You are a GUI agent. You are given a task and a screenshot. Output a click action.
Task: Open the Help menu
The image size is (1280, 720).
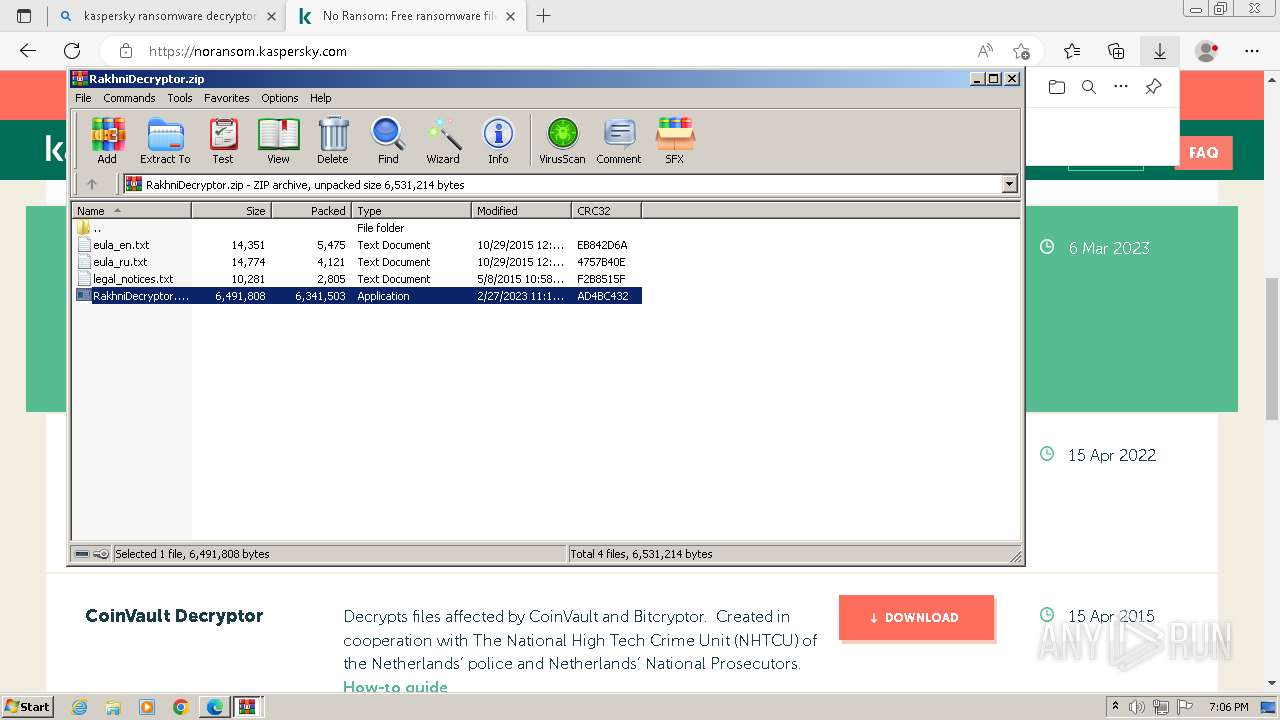point(320,98)
